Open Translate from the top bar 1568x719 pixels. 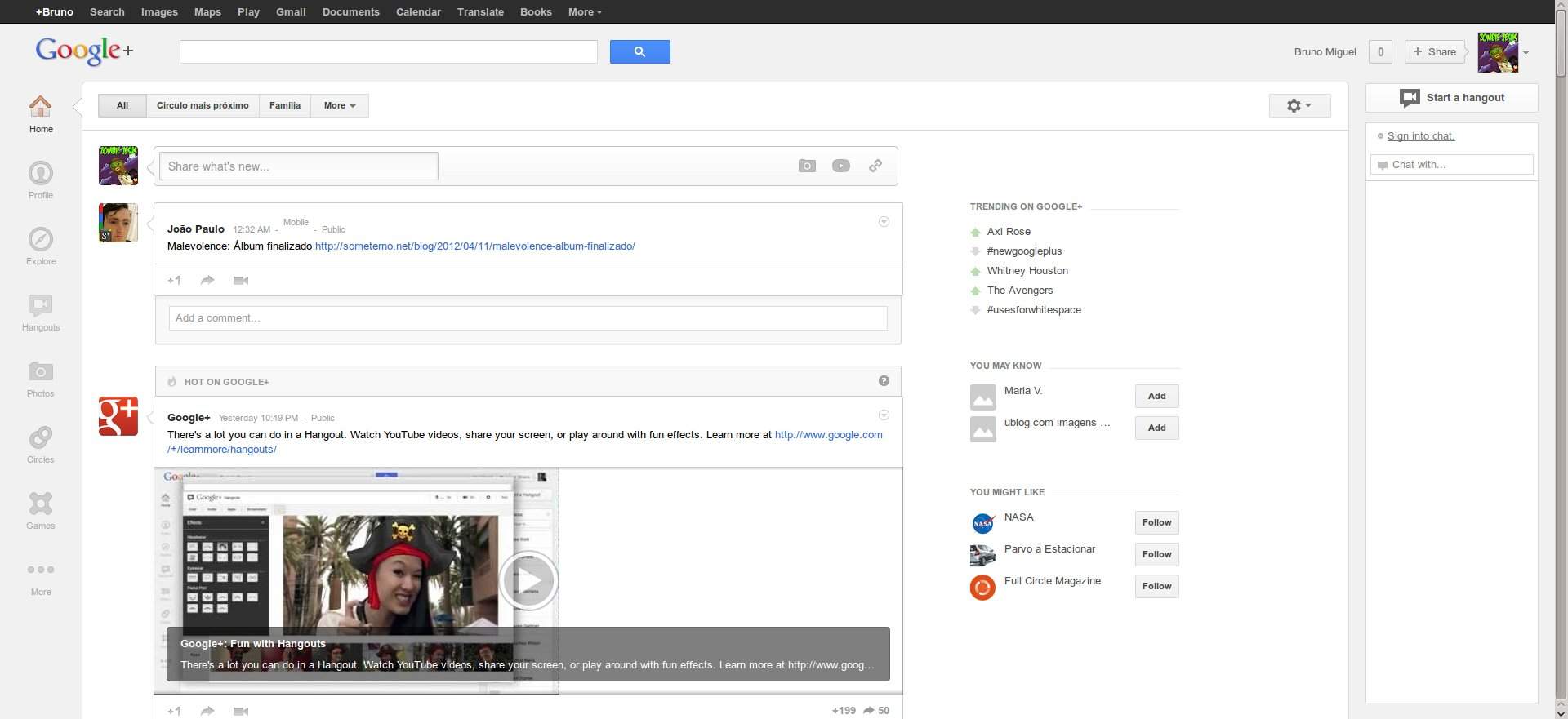pyautogui.click(x=480, y=11)
